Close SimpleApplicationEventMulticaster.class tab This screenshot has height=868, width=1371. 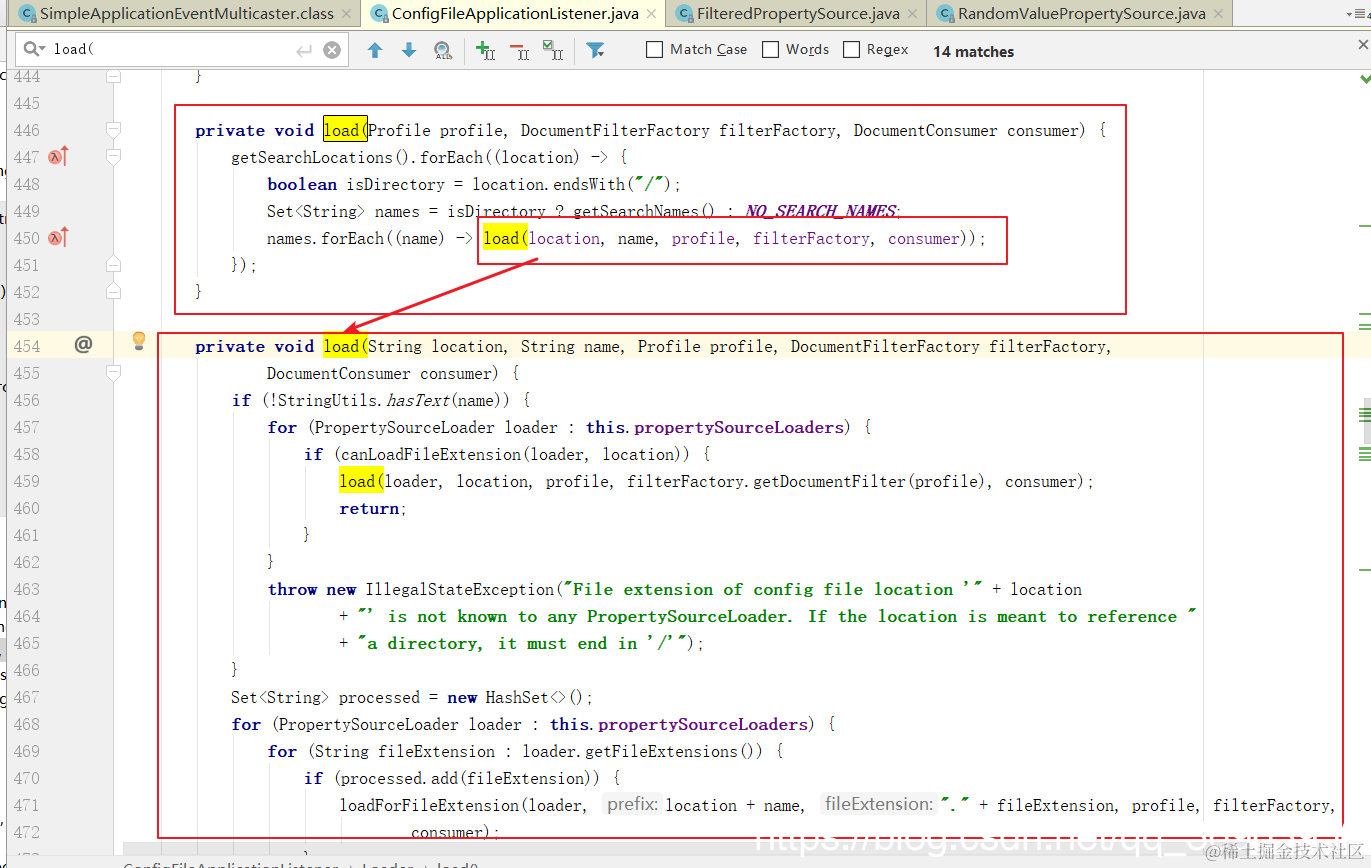[x=346, y=14]
